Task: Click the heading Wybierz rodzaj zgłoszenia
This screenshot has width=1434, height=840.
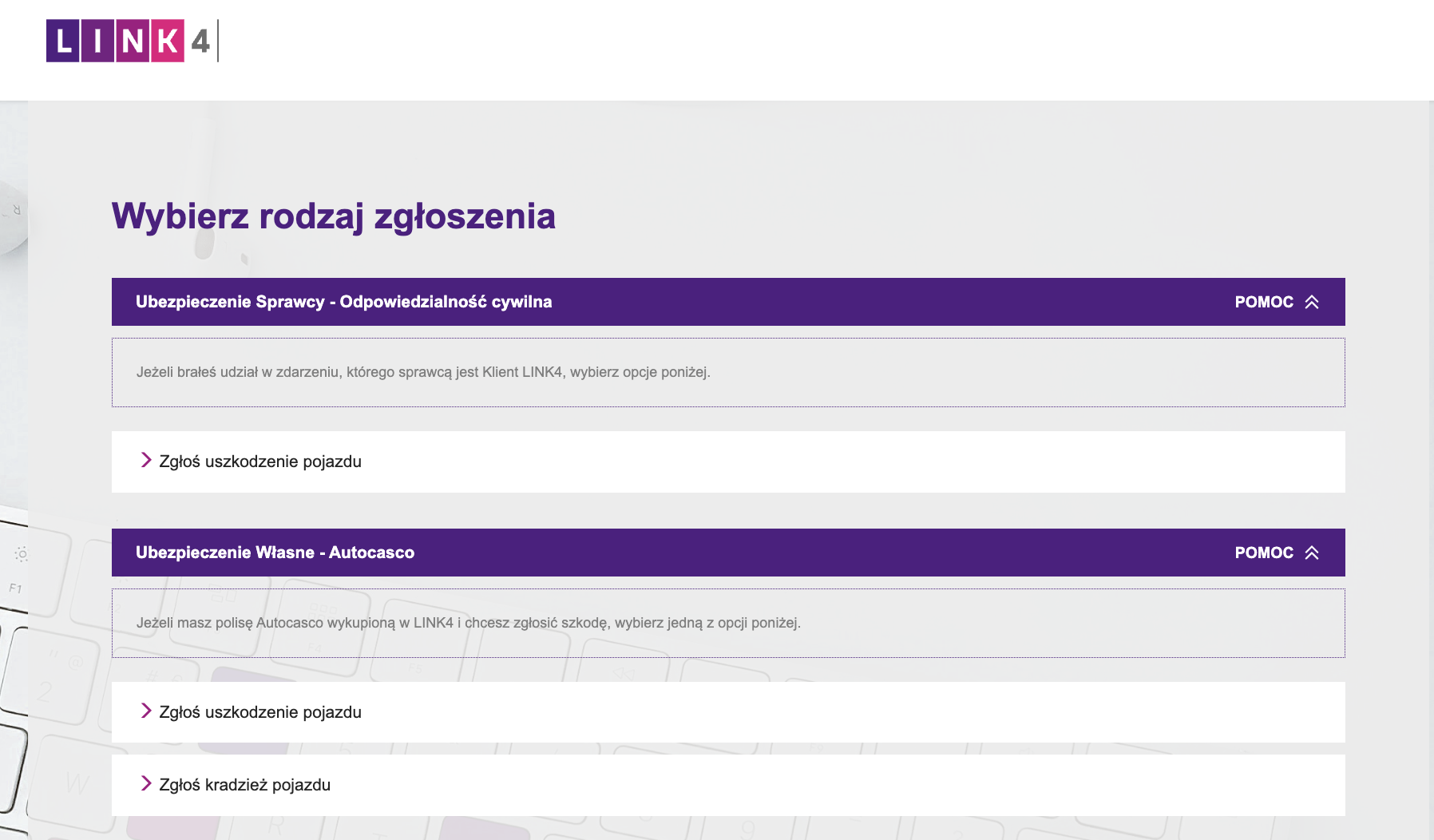Action: coord(334,216)
